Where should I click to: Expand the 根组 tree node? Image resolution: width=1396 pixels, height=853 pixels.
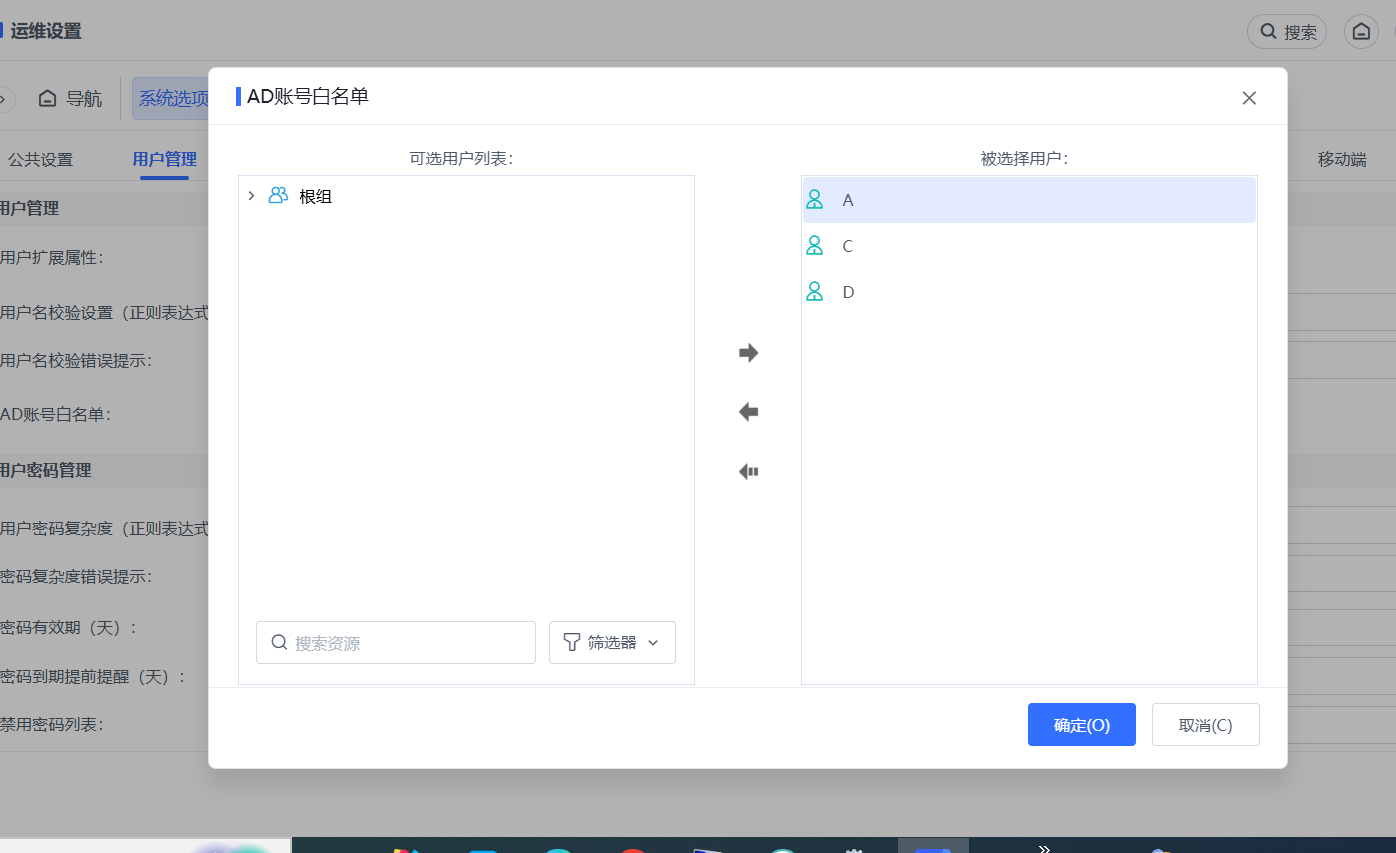point(251,196)
